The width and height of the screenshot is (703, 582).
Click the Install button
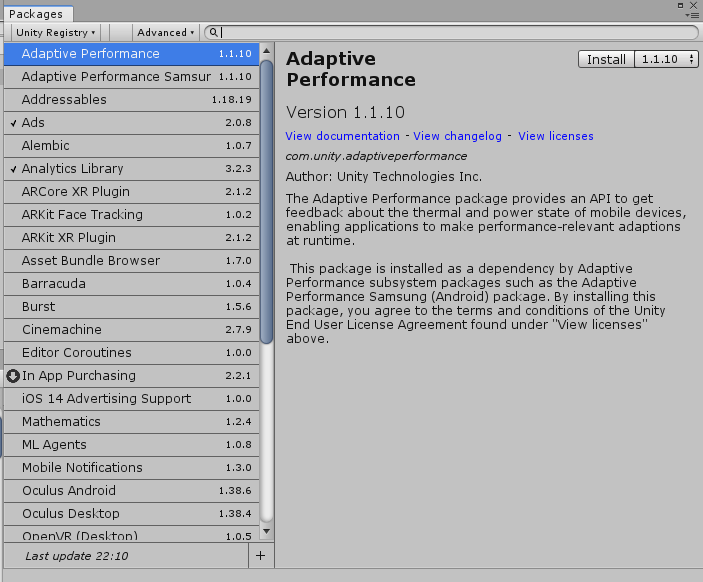pos(606,59)
